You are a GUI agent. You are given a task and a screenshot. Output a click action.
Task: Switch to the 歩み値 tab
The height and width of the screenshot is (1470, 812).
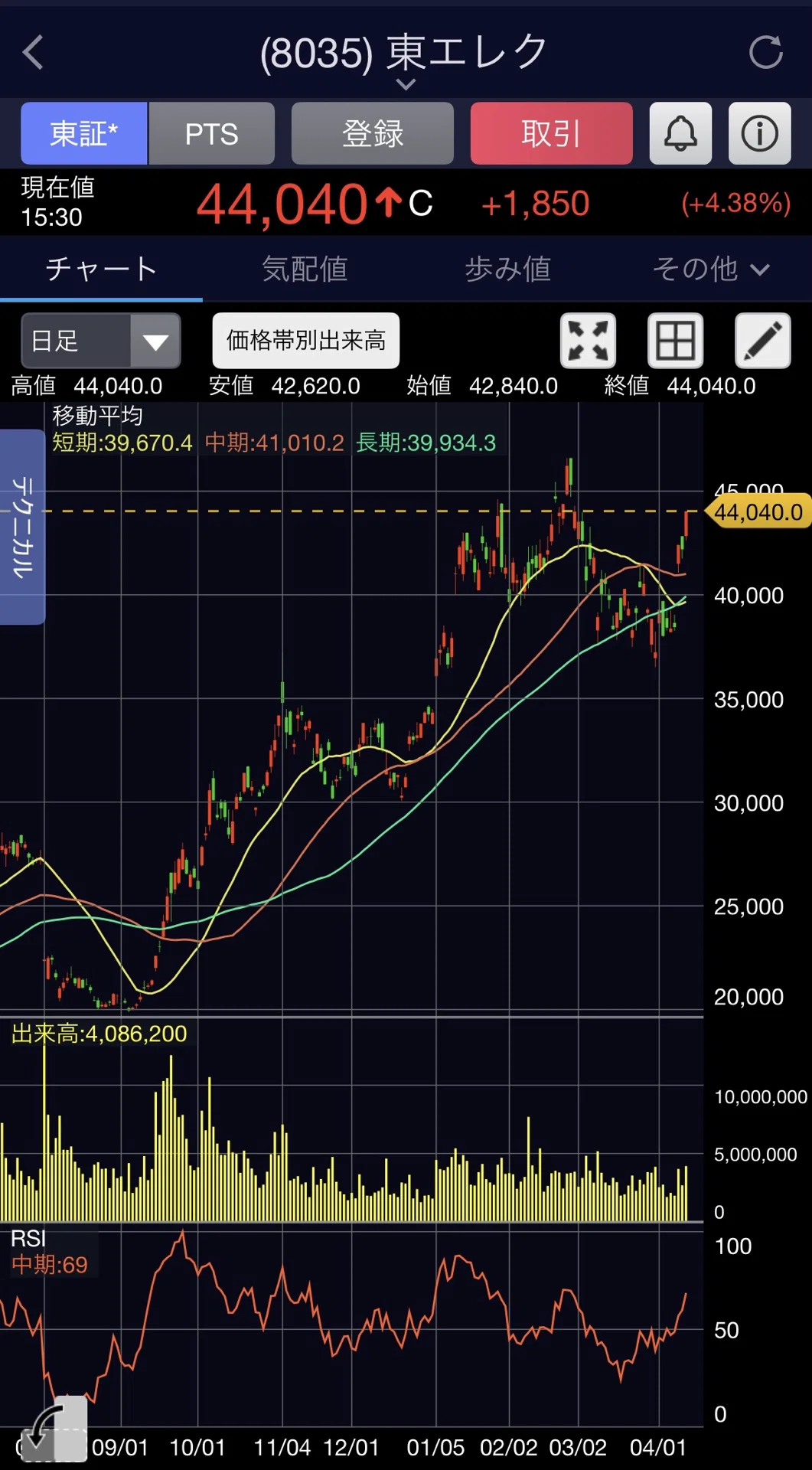507,269
